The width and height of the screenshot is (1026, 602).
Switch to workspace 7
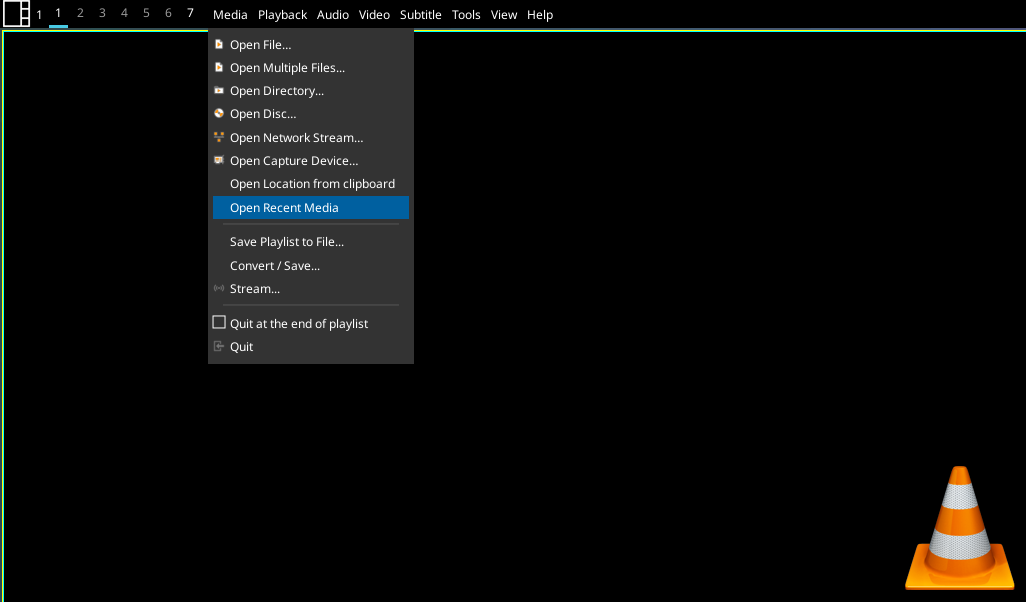(x=190, y=13)
